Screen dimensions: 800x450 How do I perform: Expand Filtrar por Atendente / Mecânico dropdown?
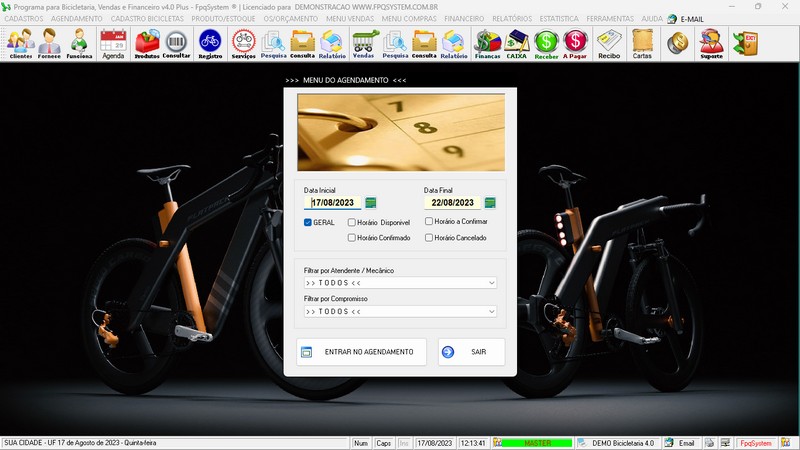(491, 283)
